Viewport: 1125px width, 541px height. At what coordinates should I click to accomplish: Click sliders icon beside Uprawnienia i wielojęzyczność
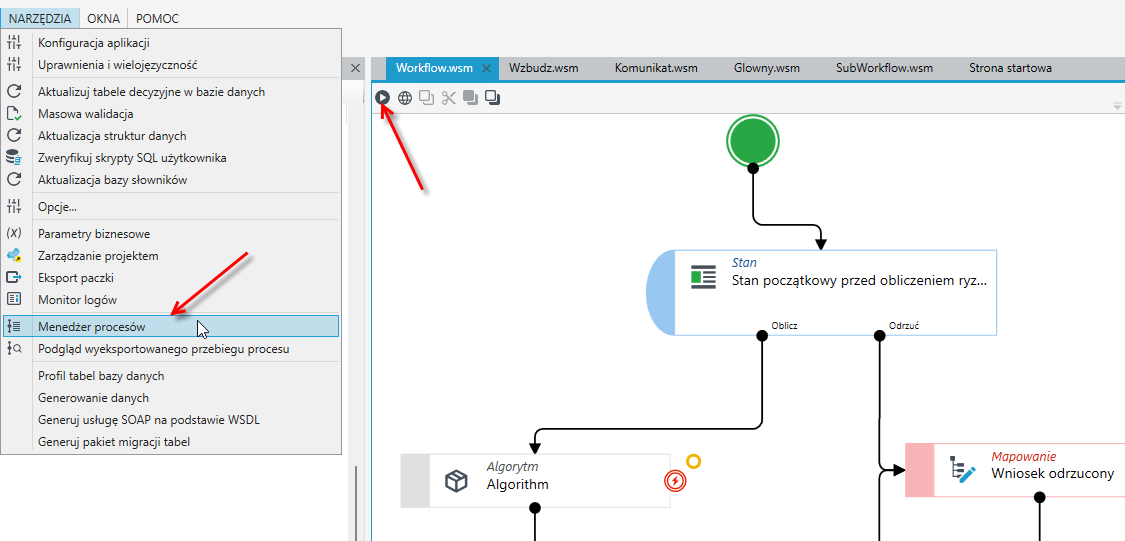click(x=14, y=64)
